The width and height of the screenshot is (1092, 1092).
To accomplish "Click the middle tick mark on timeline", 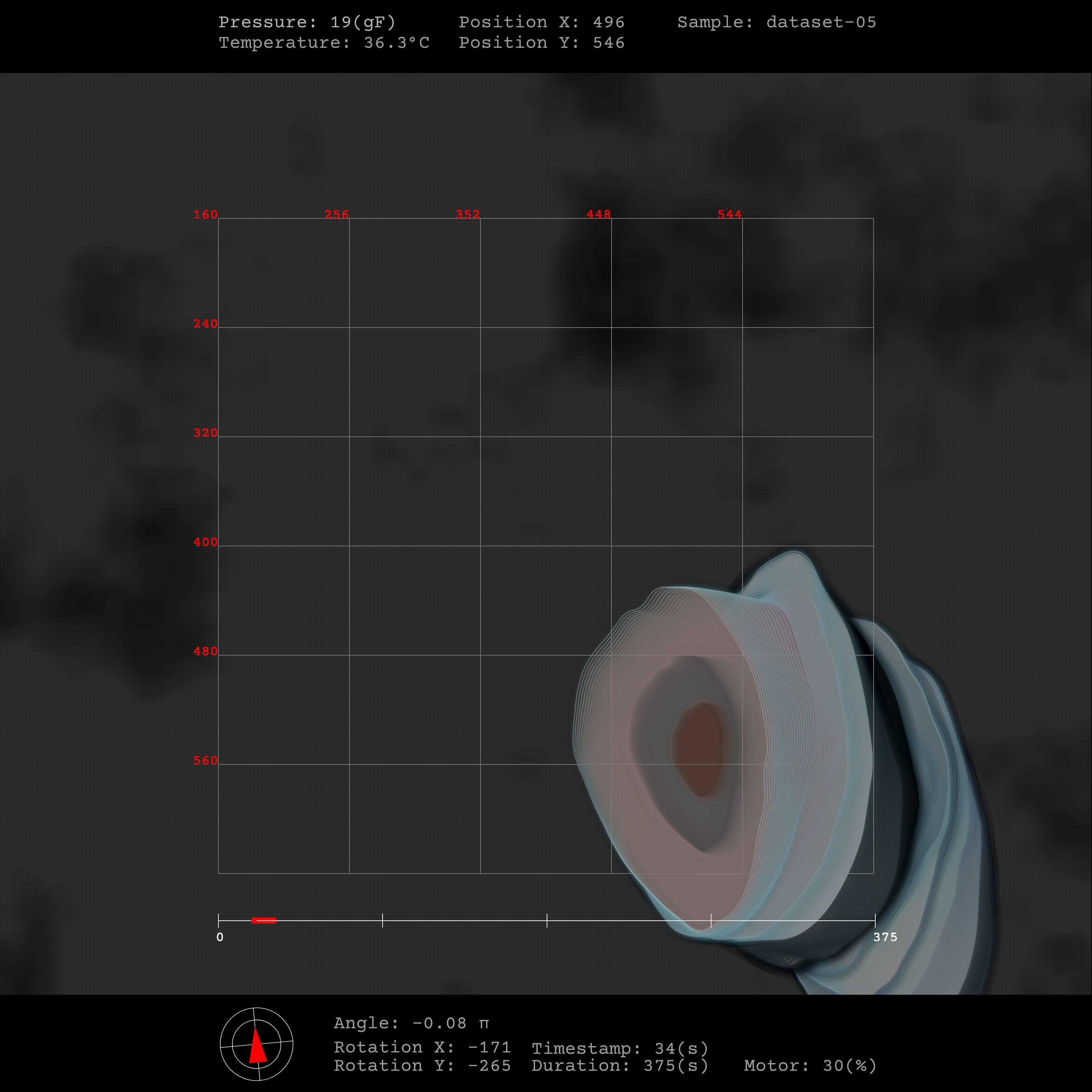I will (547, 921).
